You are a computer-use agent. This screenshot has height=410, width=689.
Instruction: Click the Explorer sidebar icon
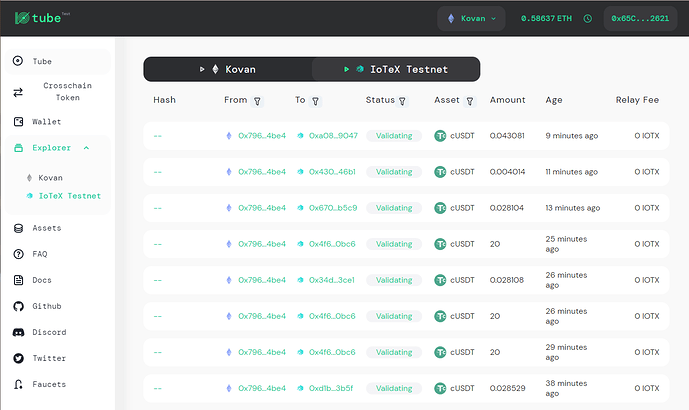(18, 148)
